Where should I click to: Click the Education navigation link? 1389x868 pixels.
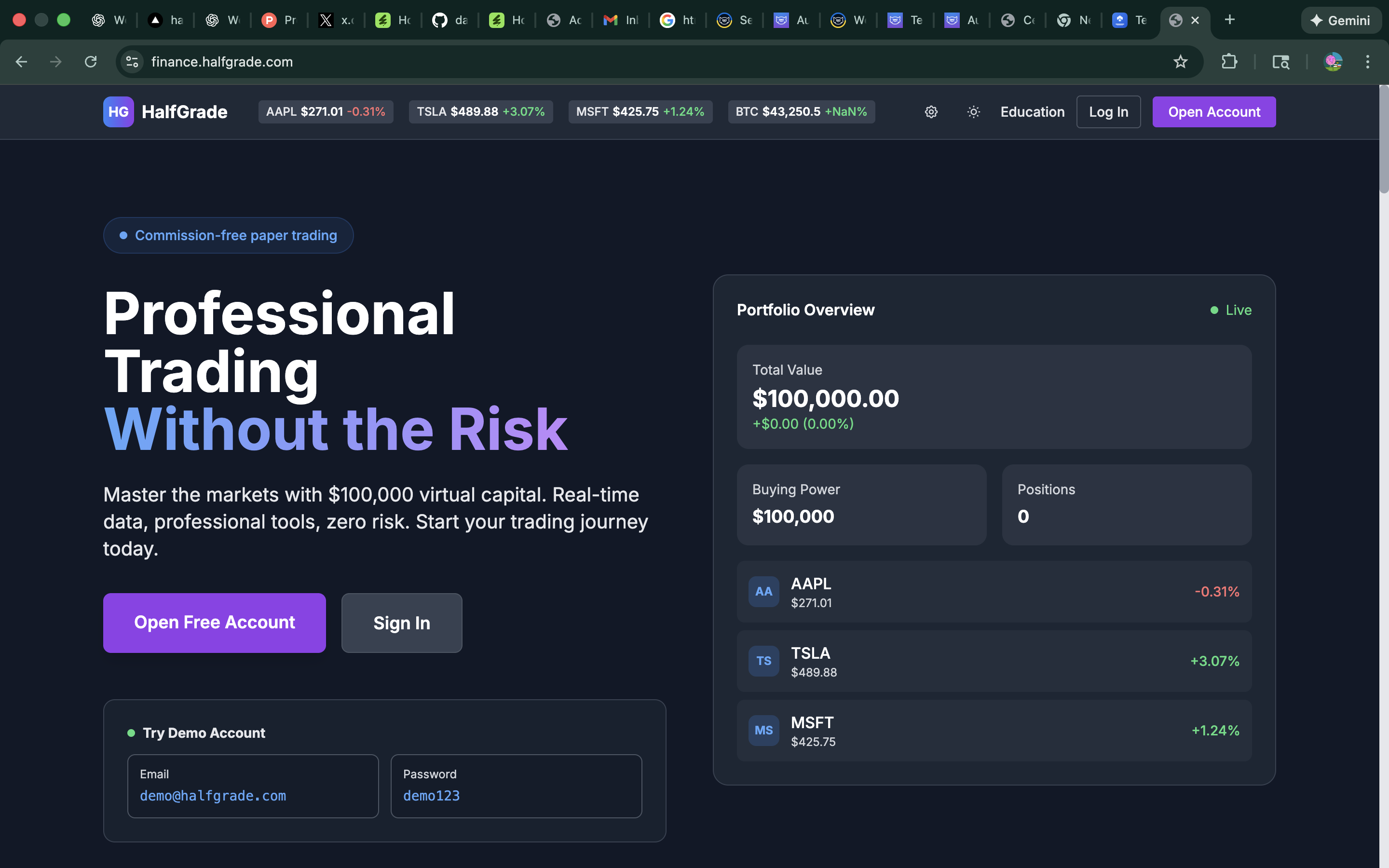click(1032, 112)
